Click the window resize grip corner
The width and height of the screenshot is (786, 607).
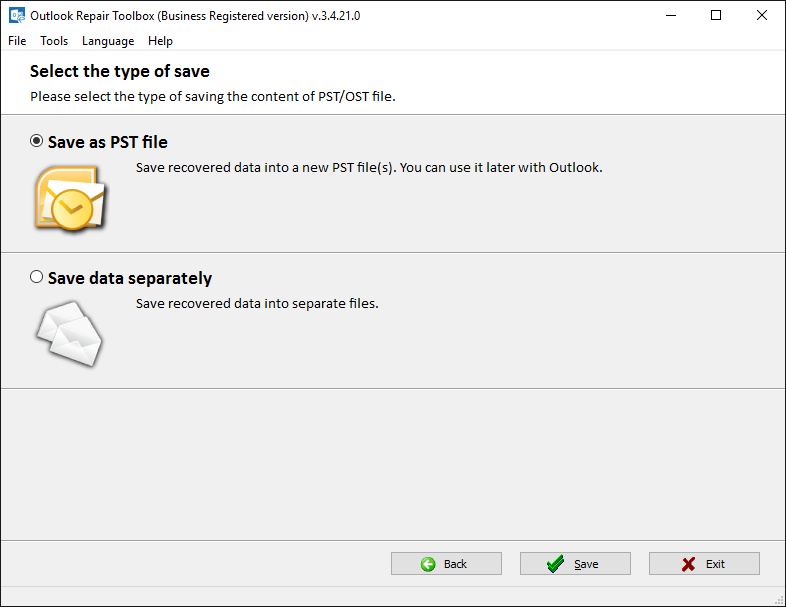tap(779, 600)
